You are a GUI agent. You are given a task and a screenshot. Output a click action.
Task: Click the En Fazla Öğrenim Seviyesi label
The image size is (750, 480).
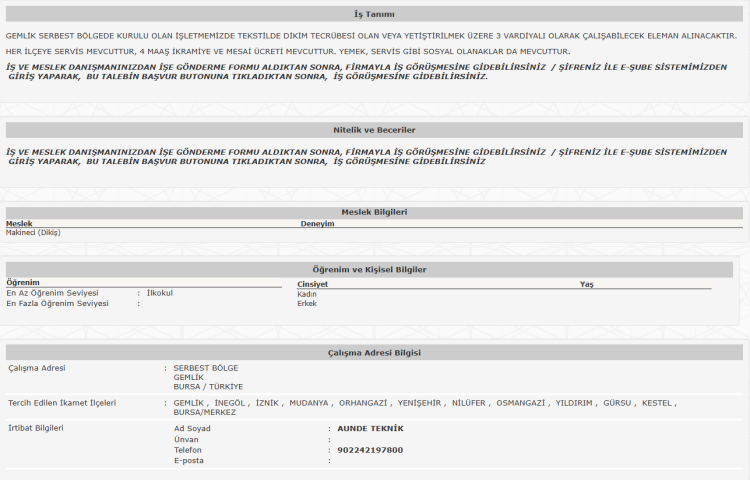[57, 303]
